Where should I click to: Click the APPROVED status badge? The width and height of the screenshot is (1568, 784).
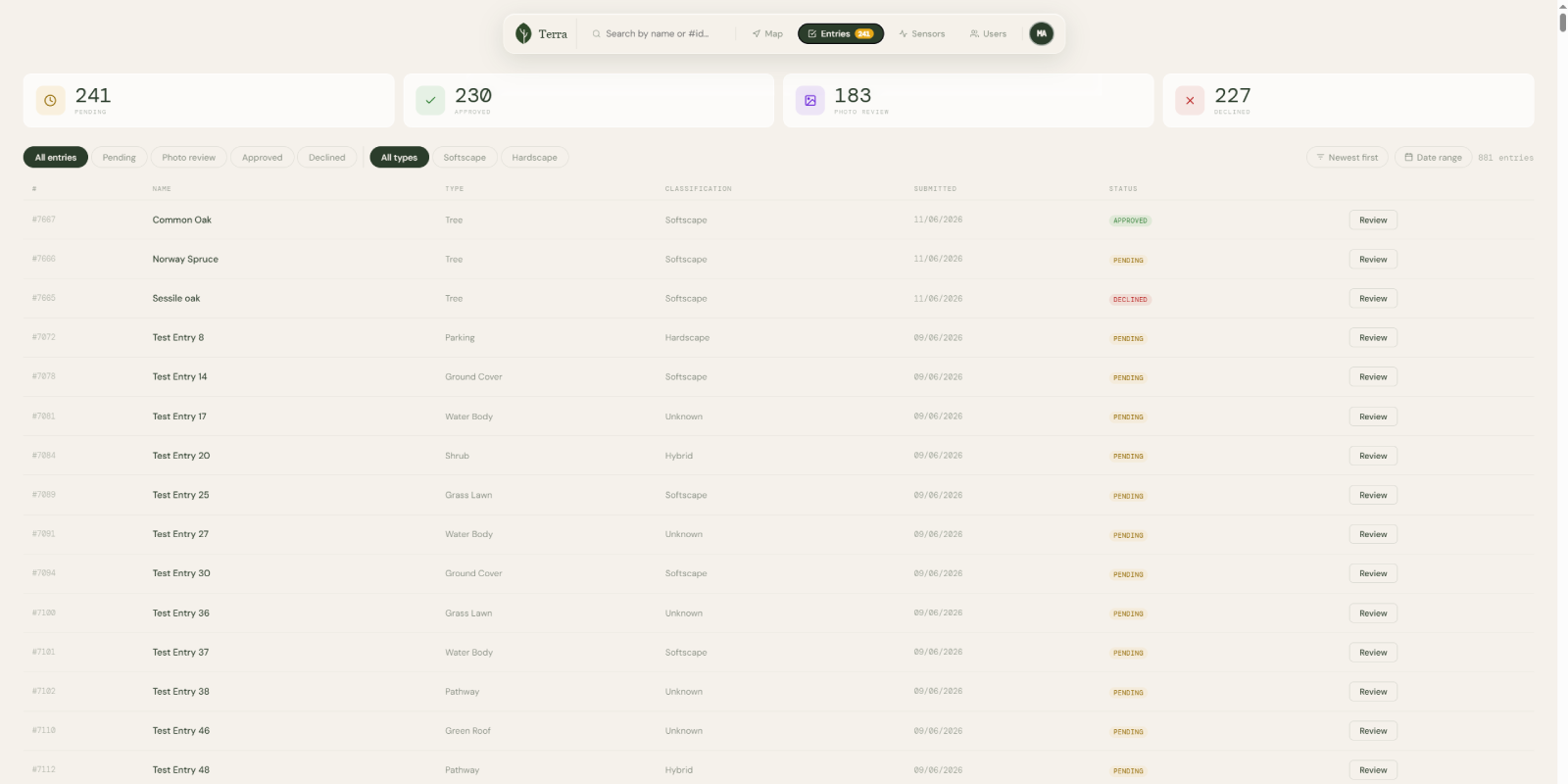pos(1130,220)
